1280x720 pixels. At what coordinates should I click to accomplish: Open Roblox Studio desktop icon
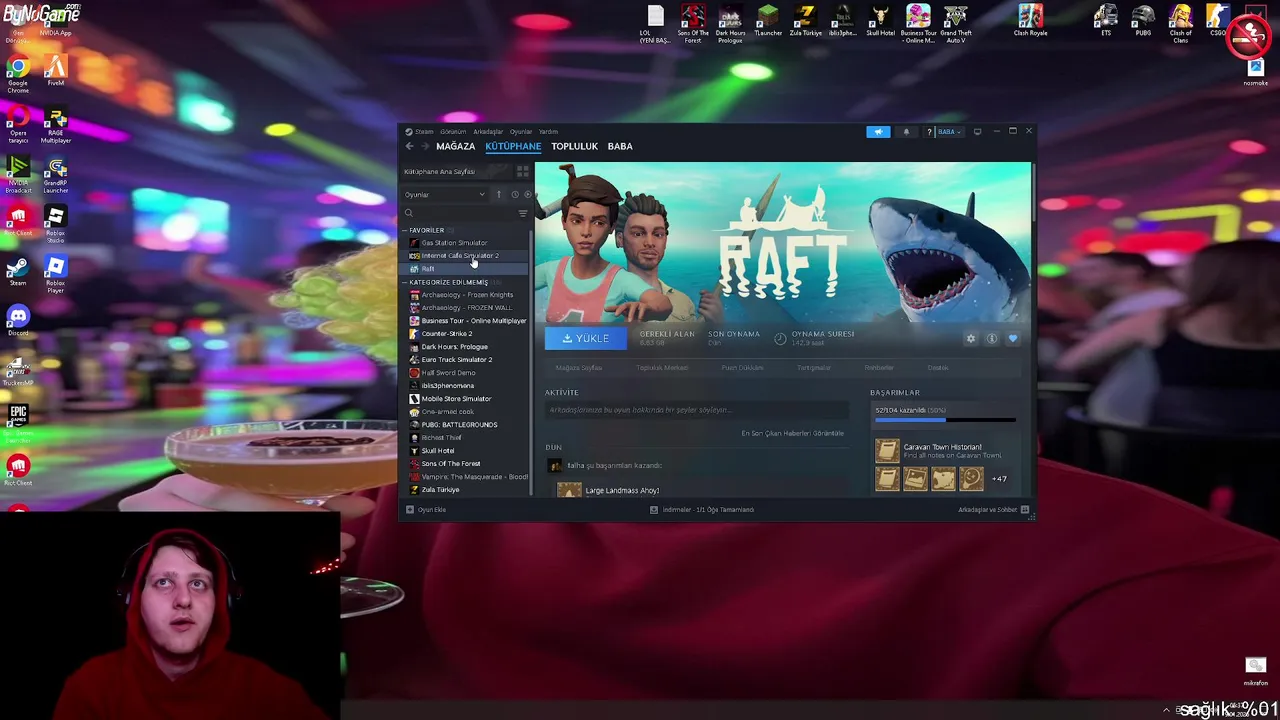point(55,224)
